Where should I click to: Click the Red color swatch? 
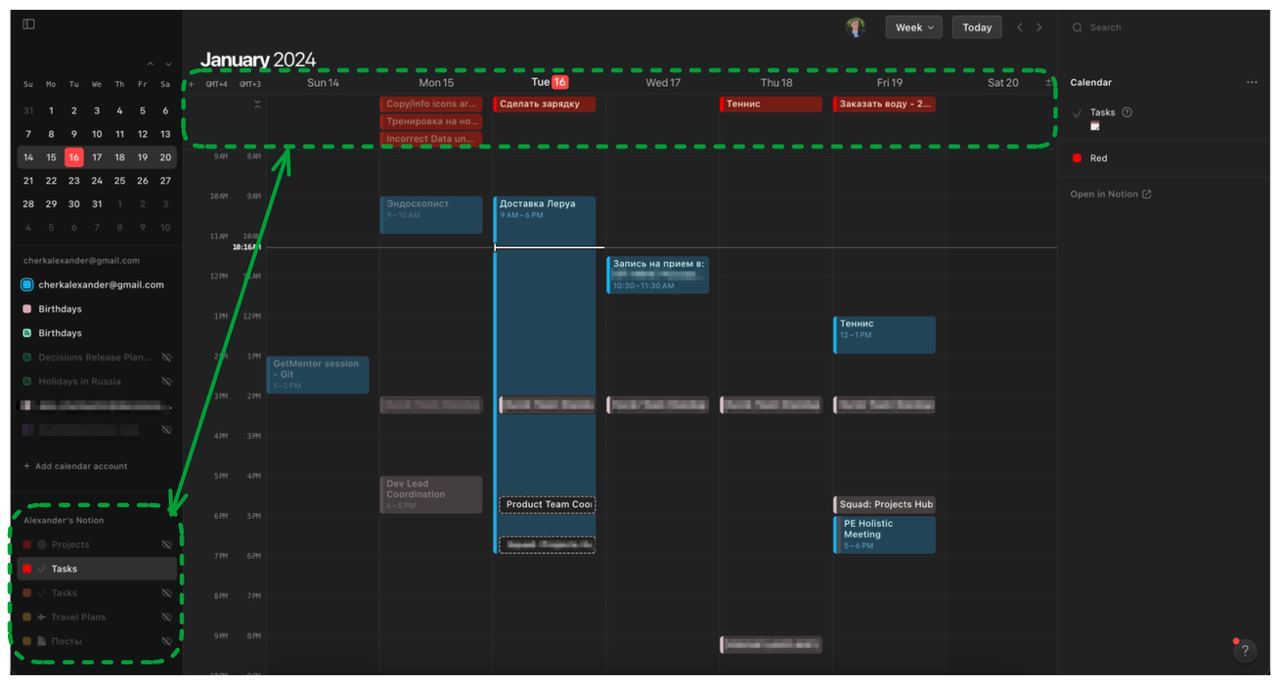pyautogui.click(x=1077, y=158)
